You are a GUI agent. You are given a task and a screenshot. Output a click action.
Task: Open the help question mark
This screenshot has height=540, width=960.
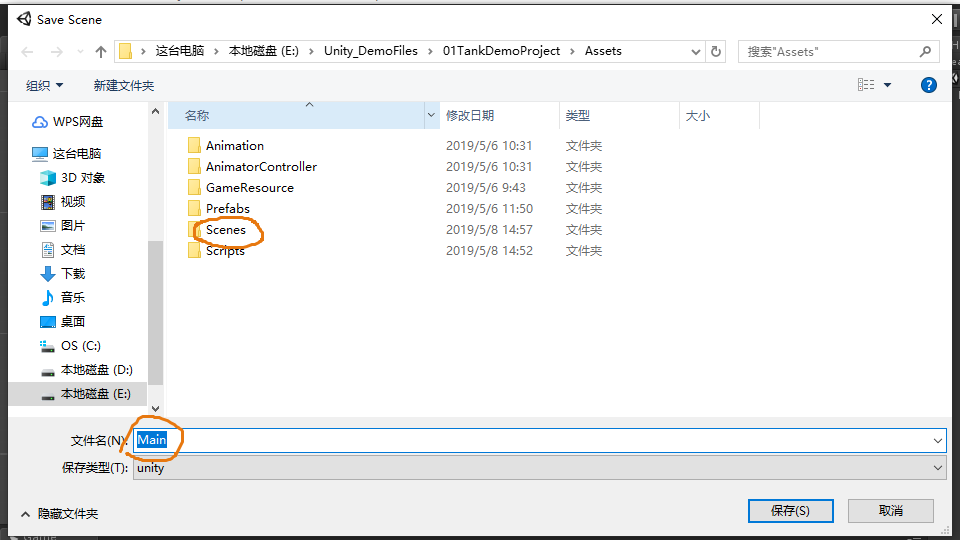pos(928,85)
